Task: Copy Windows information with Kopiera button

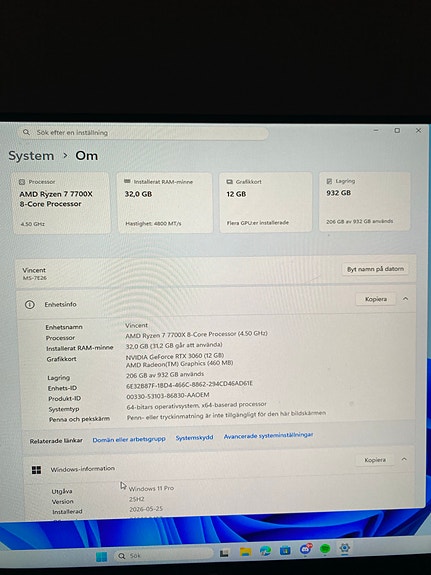Action: pos(375,460)
